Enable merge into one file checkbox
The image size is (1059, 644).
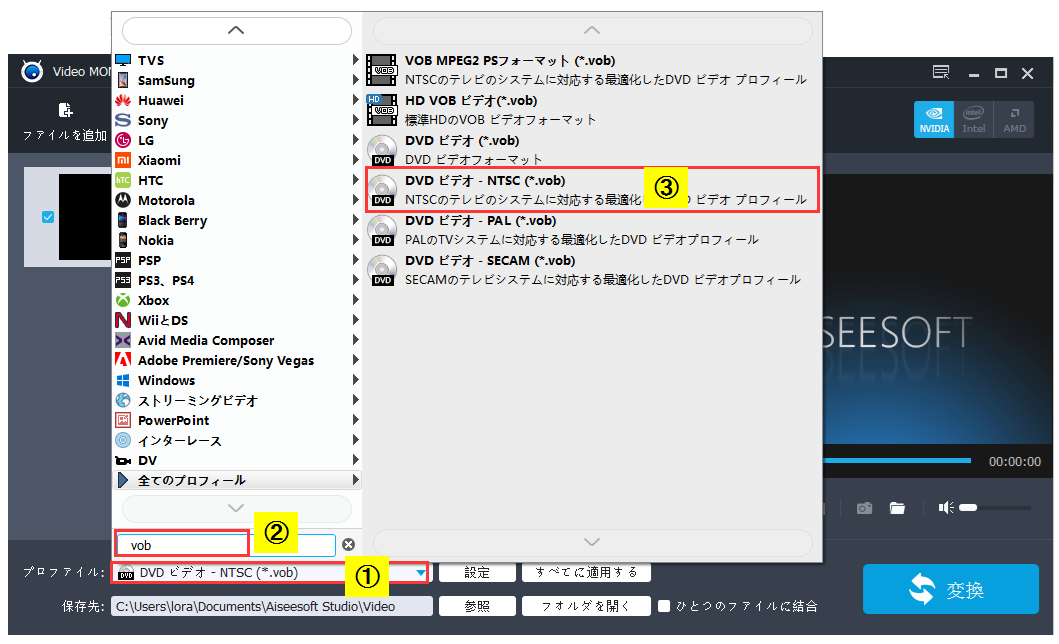click(x=664, y=606)
